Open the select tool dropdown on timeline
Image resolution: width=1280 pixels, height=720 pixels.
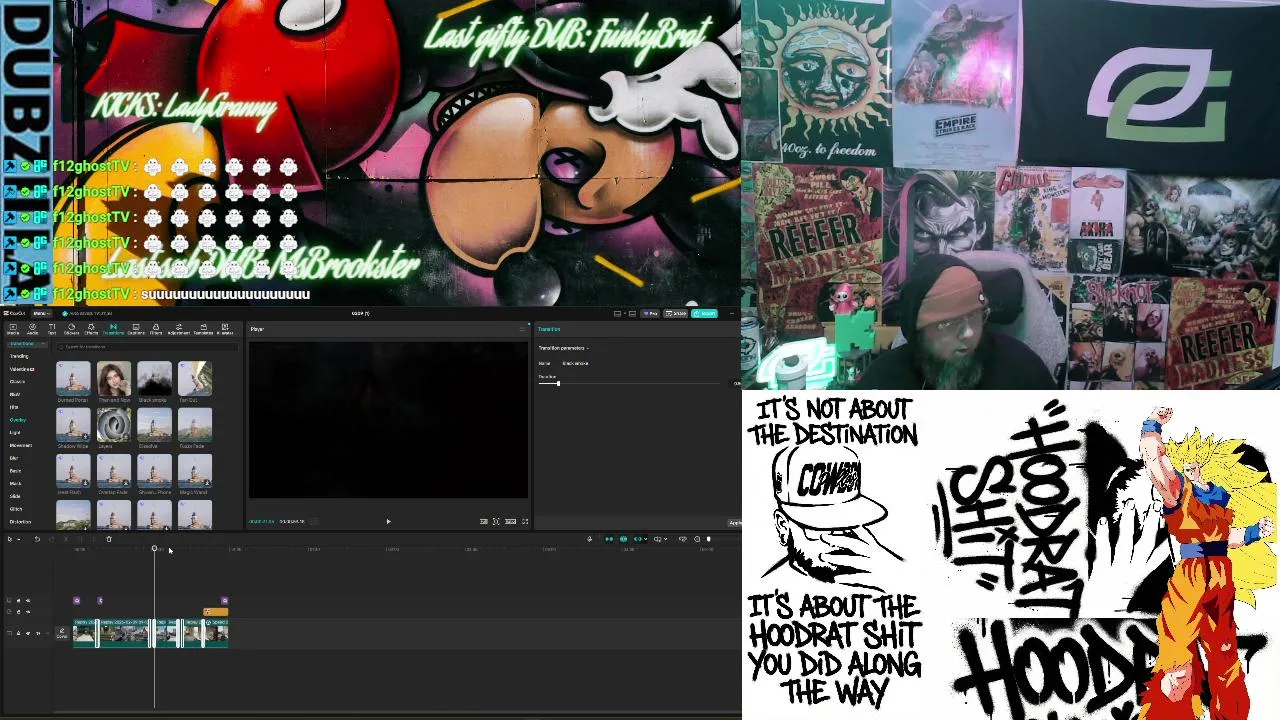pos(20,539)
